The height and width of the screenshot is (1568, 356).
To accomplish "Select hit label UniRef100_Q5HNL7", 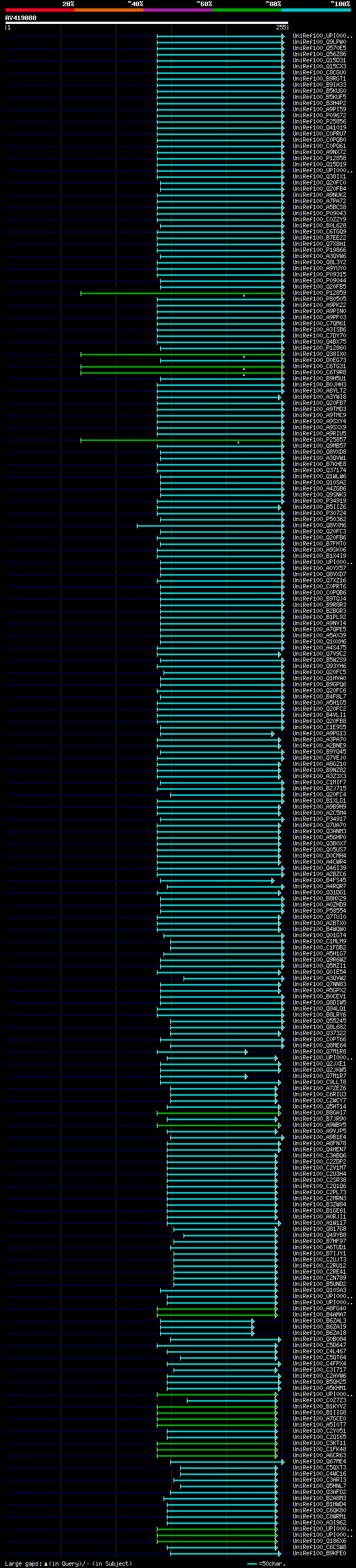I will tap(319, 1485).
